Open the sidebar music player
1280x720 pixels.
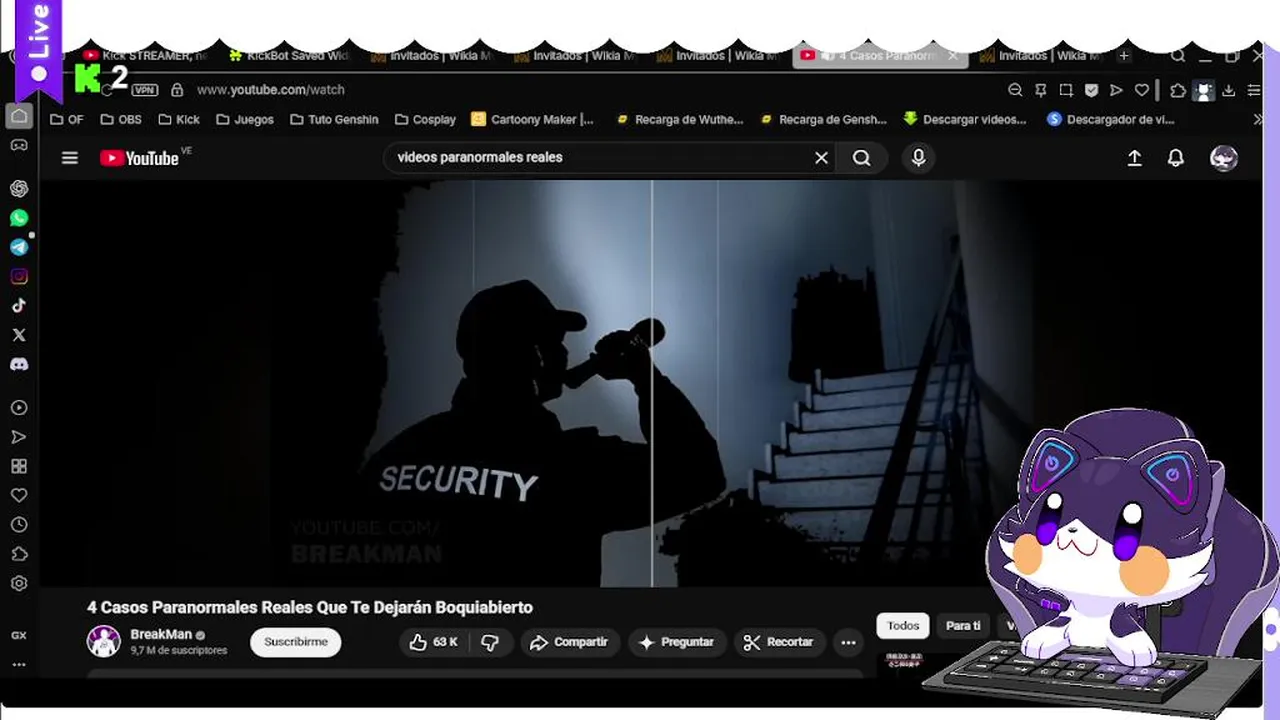(x=19, y=408)
